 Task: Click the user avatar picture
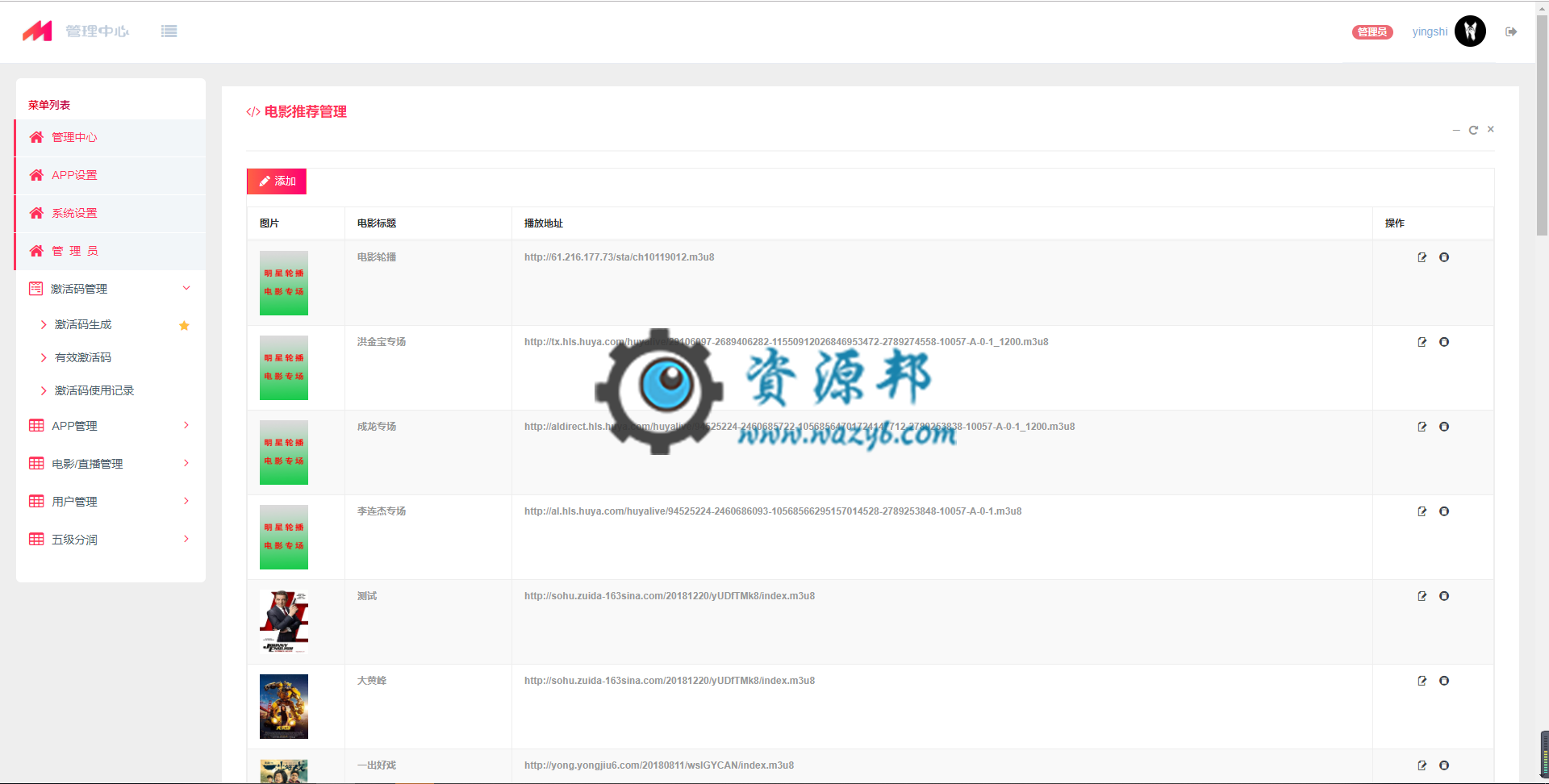(x=1470, y=31)
